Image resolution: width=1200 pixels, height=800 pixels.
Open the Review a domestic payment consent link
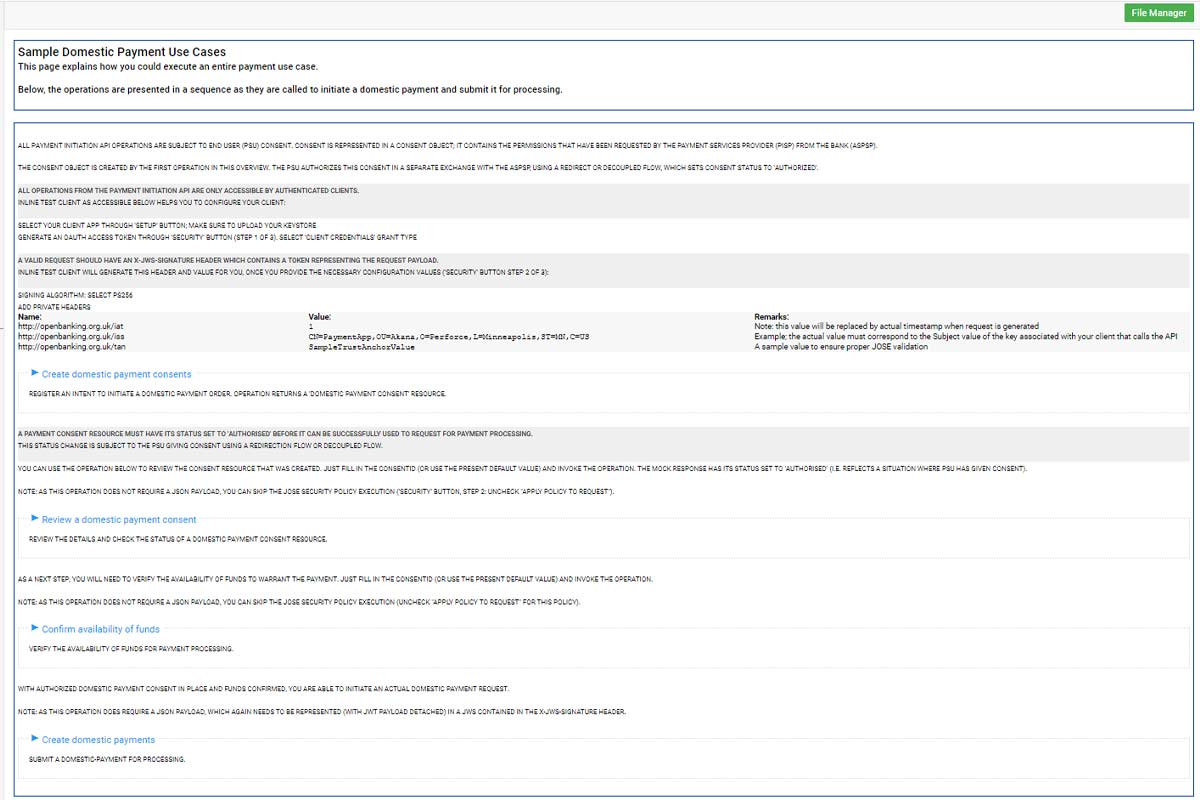119,519
